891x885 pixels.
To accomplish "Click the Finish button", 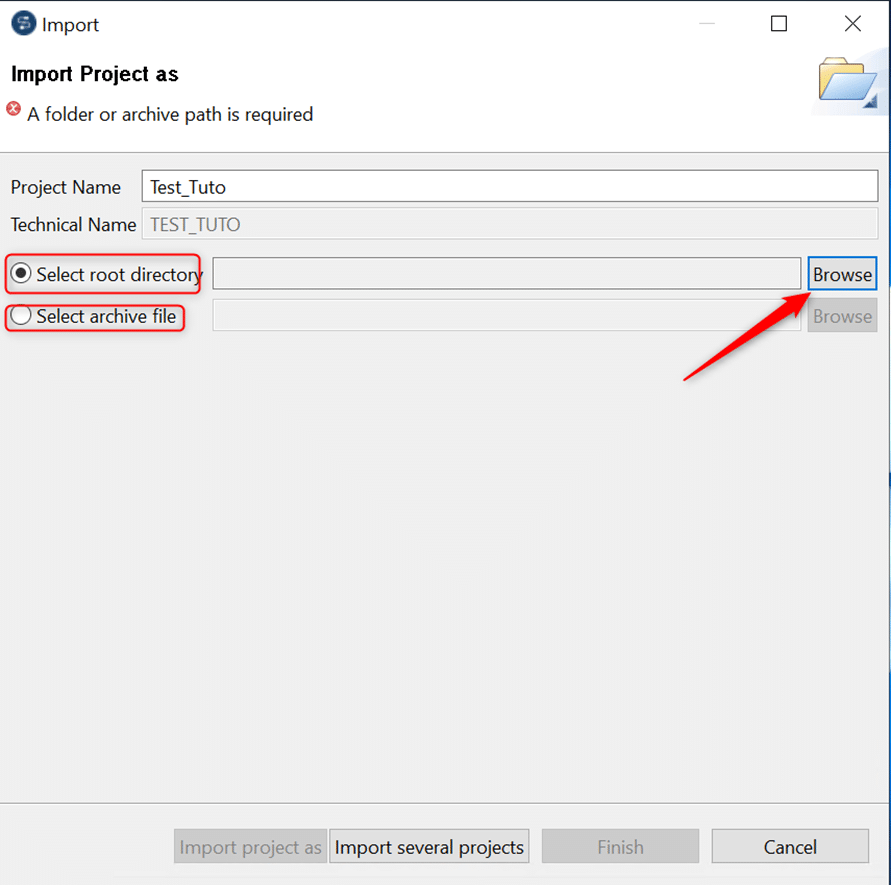I will [620, 846].
